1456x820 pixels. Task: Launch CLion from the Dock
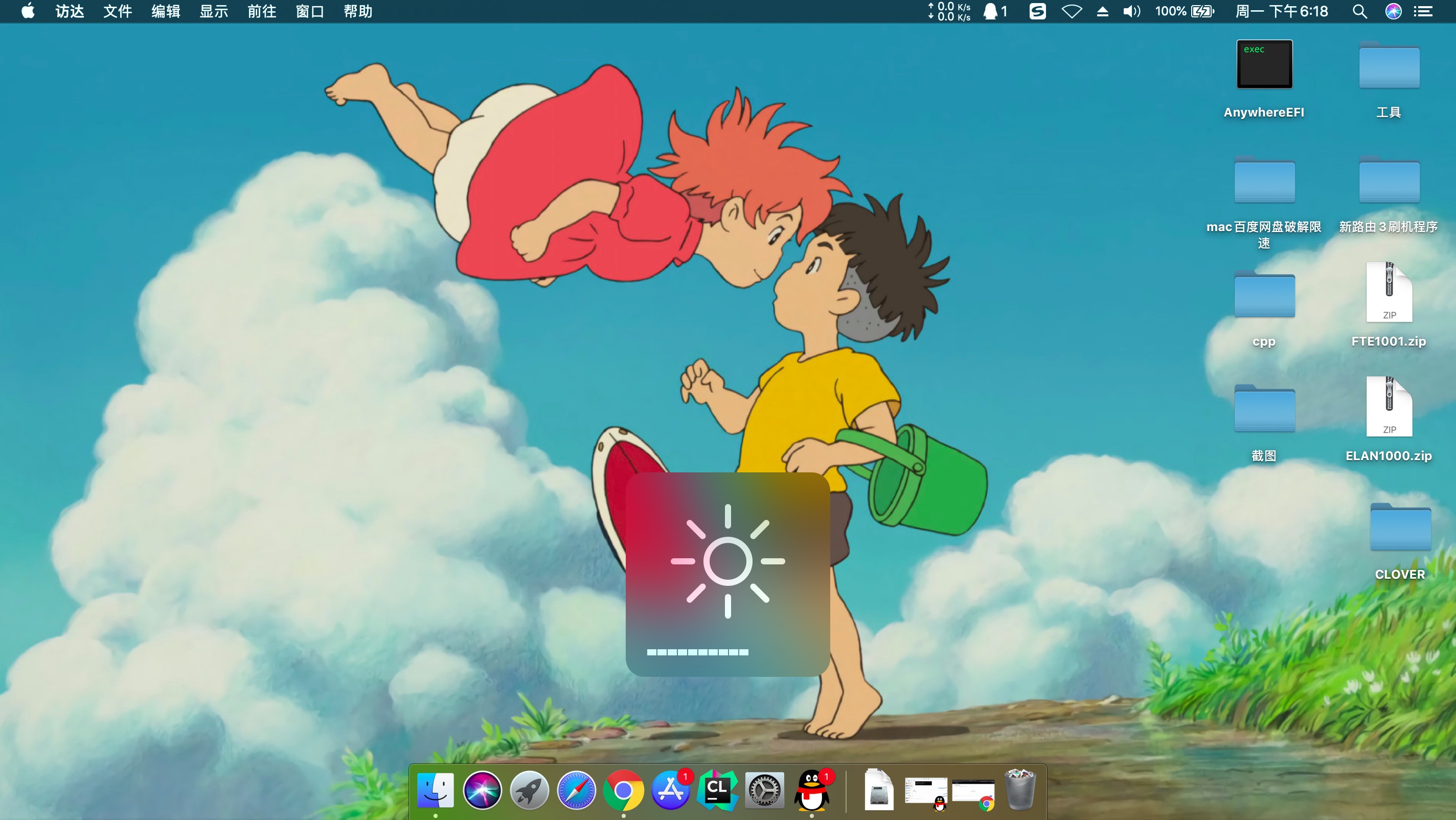pos(717,791)
